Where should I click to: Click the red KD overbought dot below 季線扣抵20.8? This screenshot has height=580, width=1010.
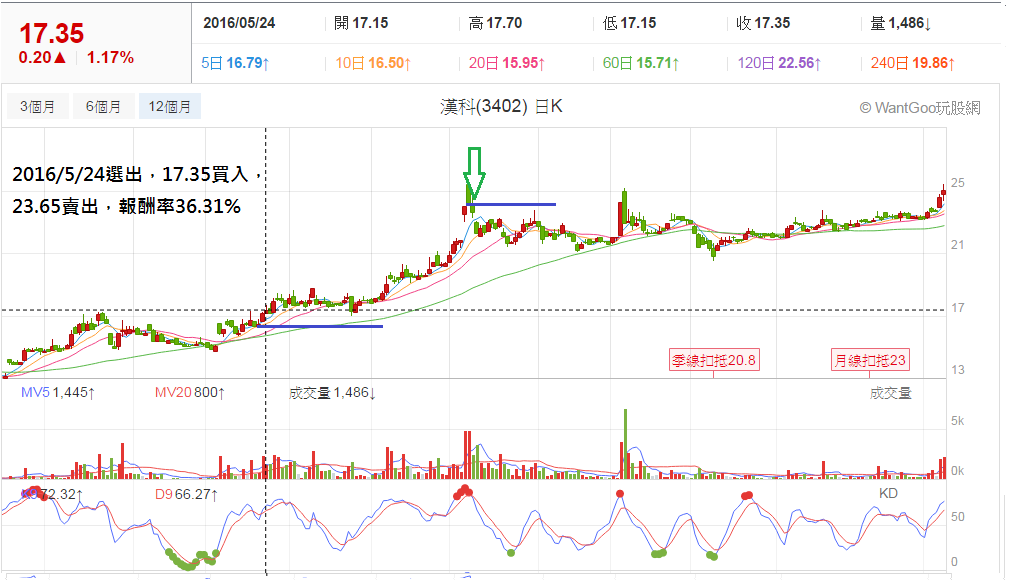tap(747, 496)
